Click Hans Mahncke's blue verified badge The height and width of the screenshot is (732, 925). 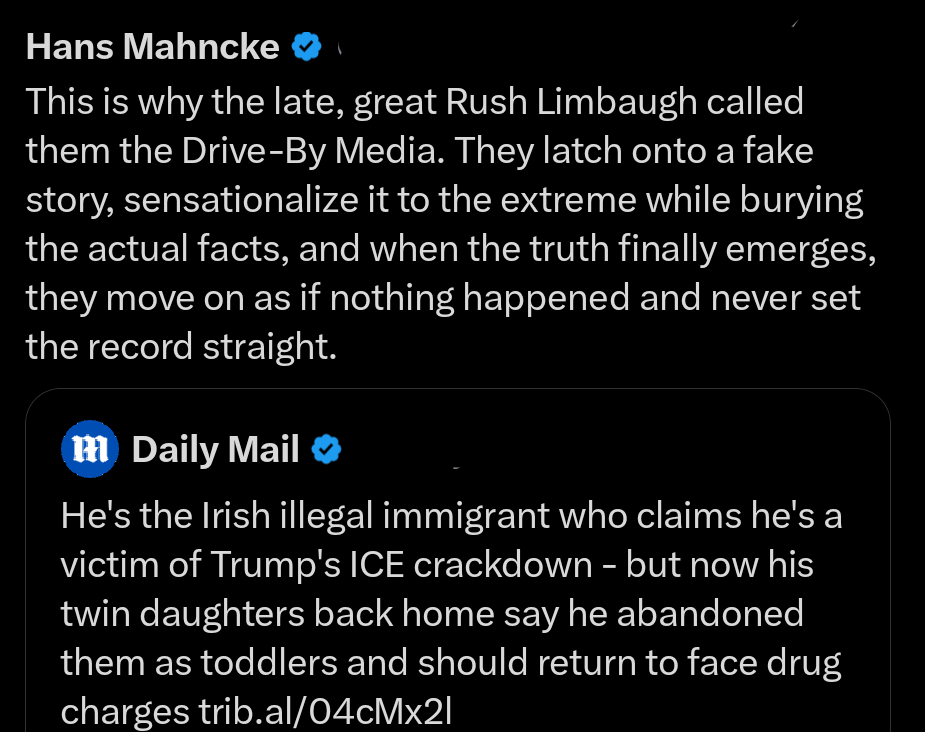306,46
